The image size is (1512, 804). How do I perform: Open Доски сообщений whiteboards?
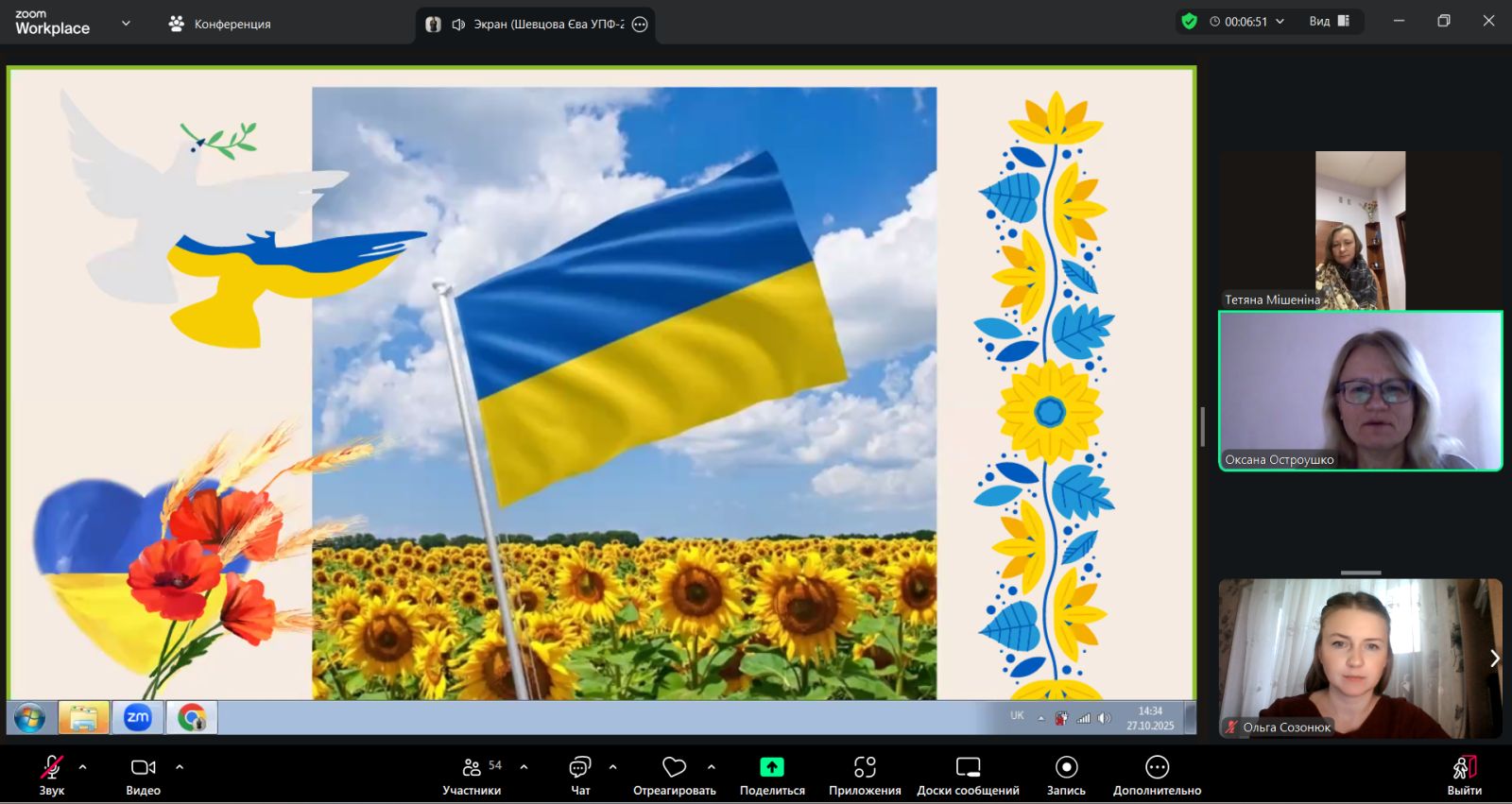point(968,775)
